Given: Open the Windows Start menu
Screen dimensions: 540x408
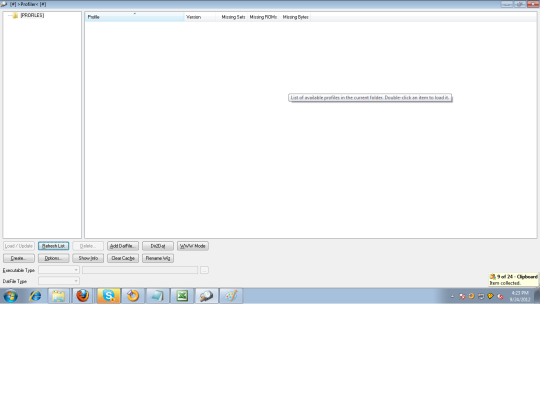Looking at the screenshot, I should [11, 296].
